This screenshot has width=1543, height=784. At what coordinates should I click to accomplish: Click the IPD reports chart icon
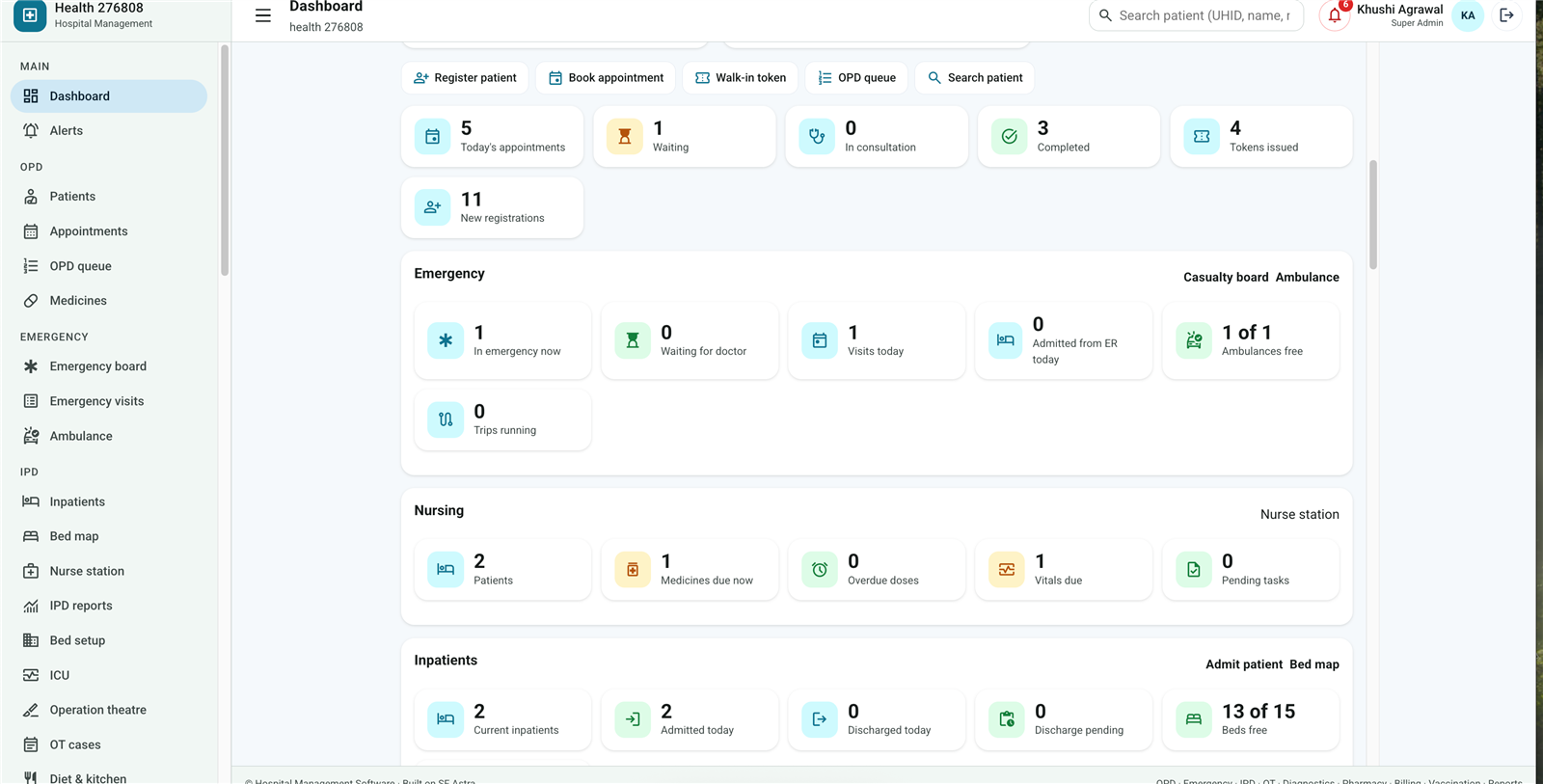[31, 606]
